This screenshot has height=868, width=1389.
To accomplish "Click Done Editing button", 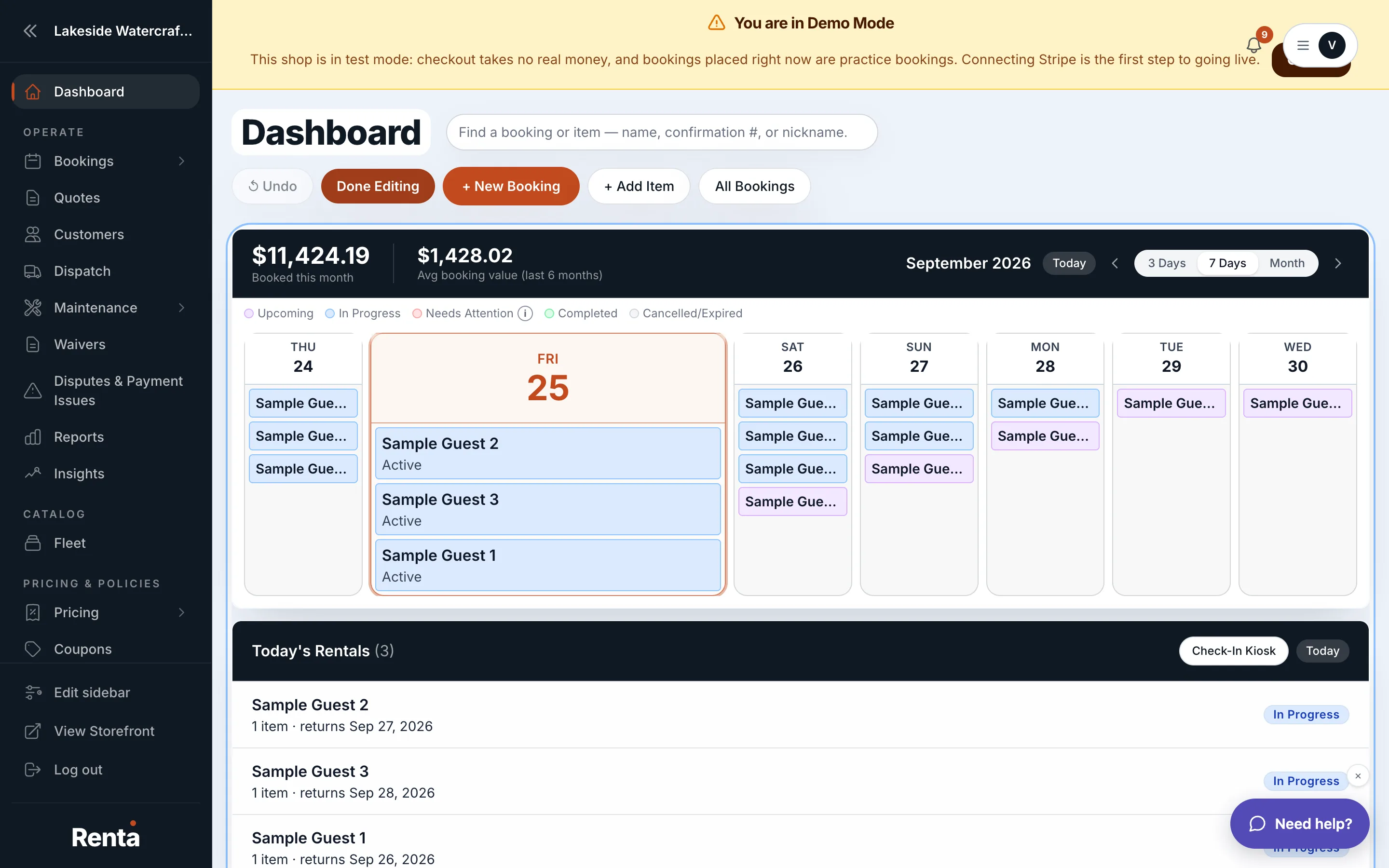I will click(x=378, y=186).
